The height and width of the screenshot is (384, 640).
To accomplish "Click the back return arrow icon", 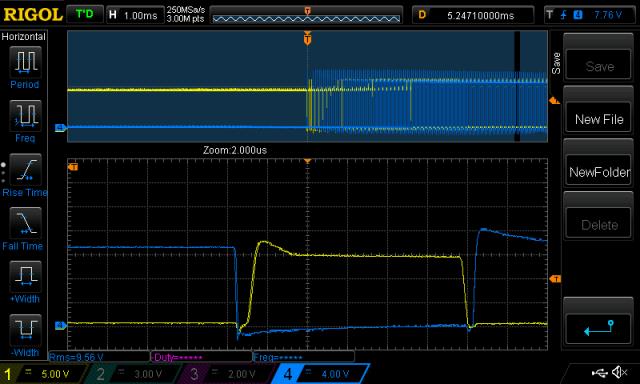I will pos(598,329).
